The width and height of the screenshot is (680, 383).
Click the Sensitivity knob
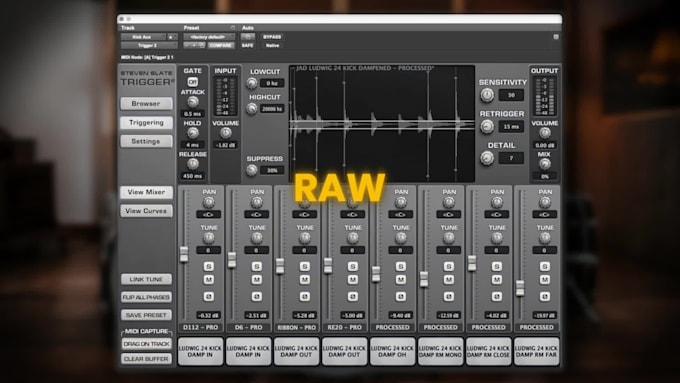pyautogui.click(x=487, y=95)
